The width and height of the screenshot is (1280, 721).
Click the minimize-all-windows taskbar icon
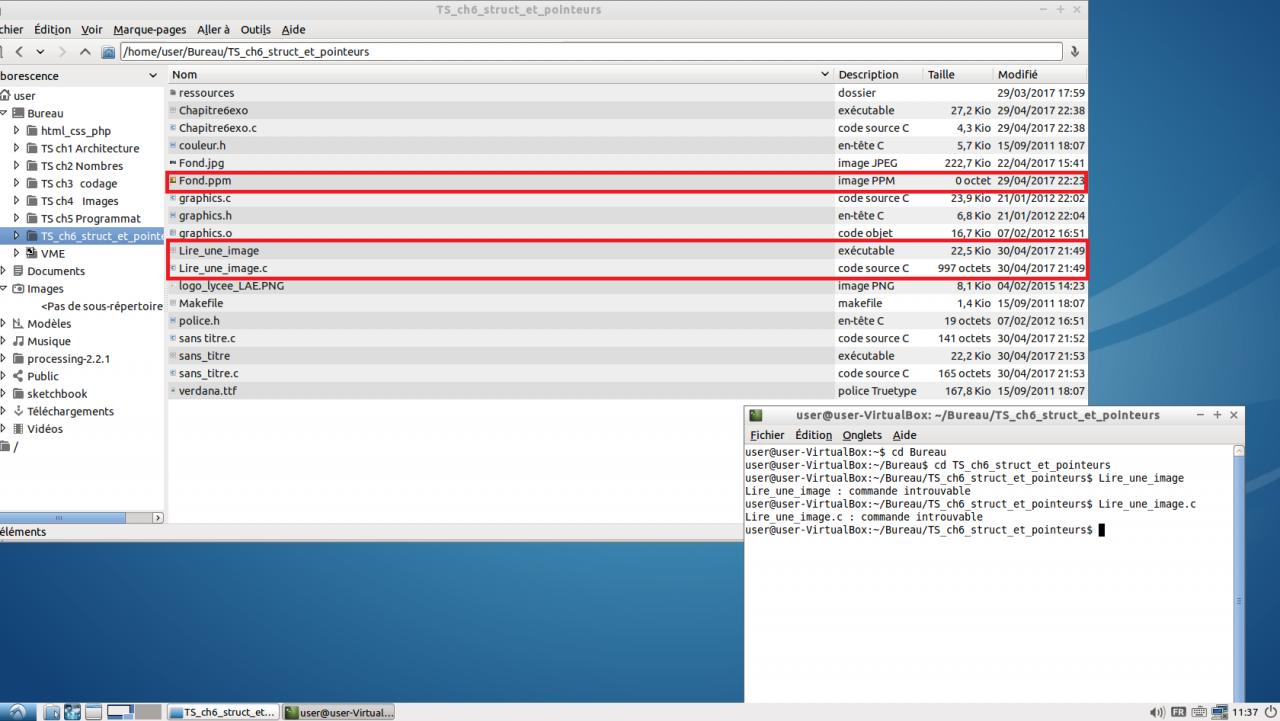coord(93,712)
